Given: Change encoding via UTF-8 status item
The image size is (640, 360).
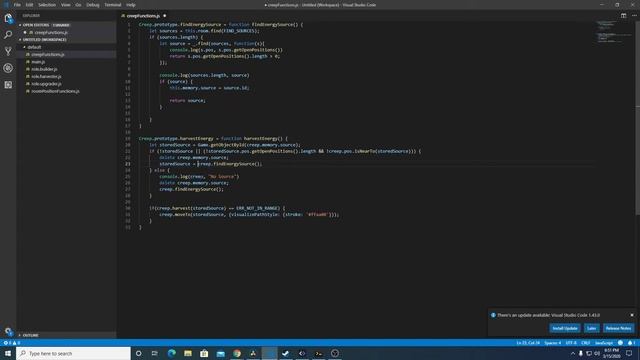Looking at the screenshot, I should pyautogui.click(x=571, y=343).
